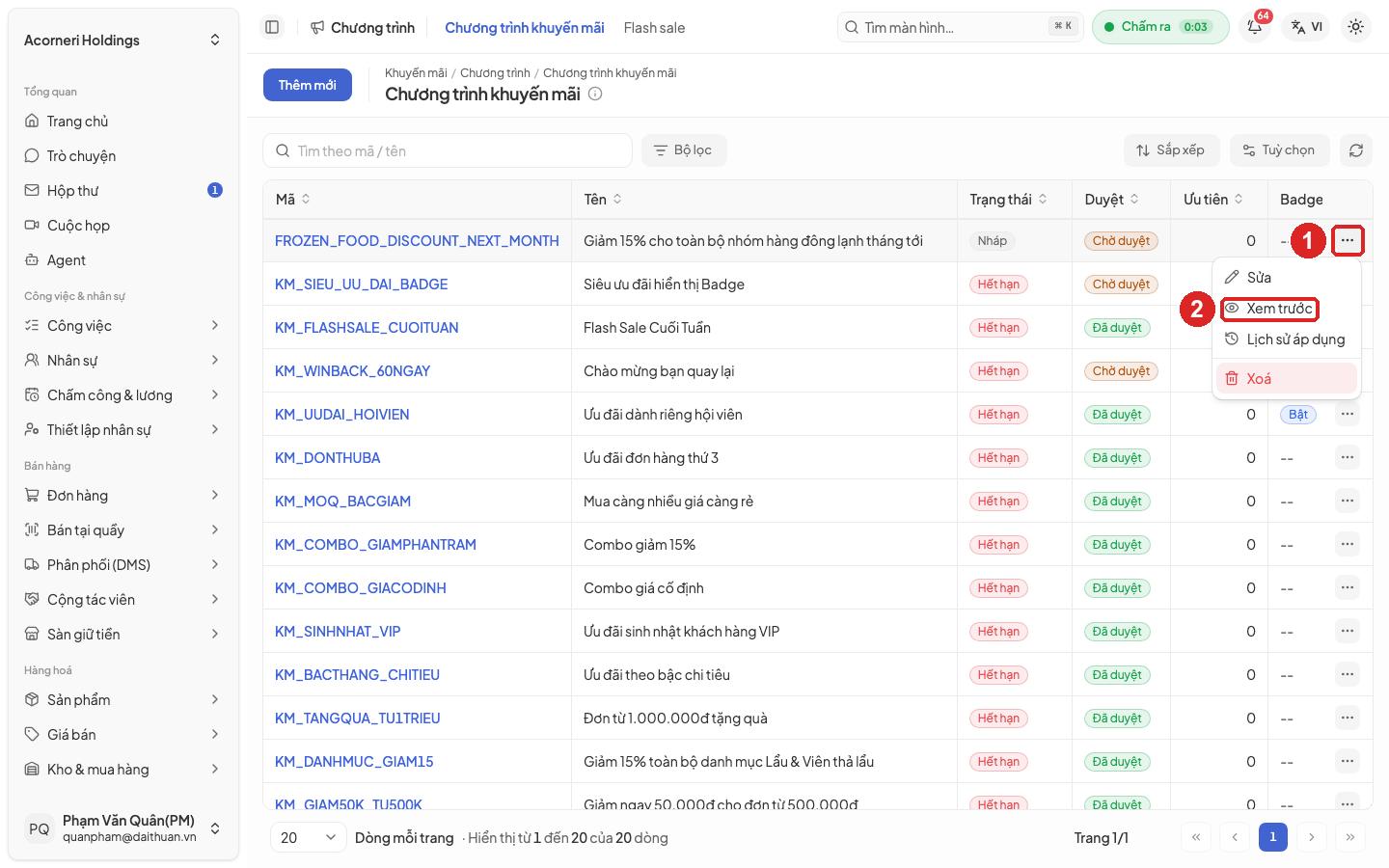Go to first page arrow
This screenshot has height=868, width=1389.
[x=1196, y=837]
